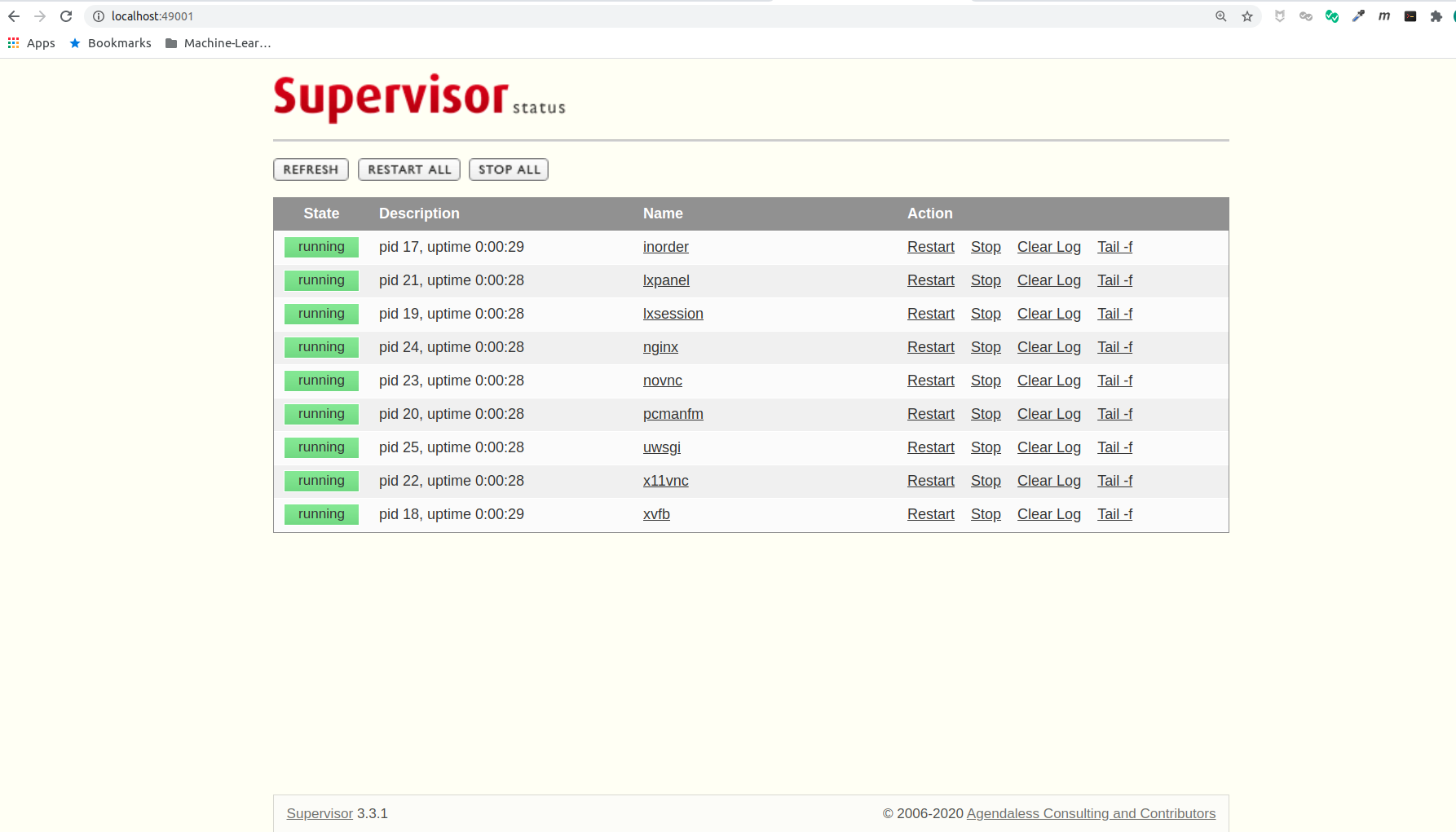The width and height of the screenshot is (1456, 832).
Task: Stop the inorder process
Action: [986, 247]
